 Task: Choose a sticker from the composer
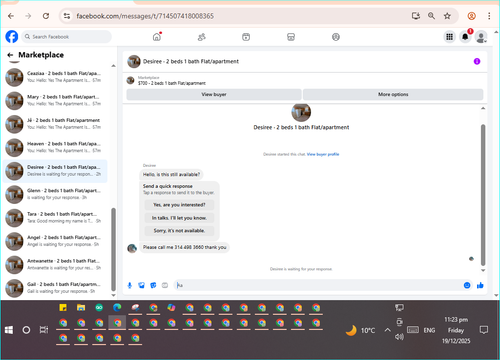(153, 285)
